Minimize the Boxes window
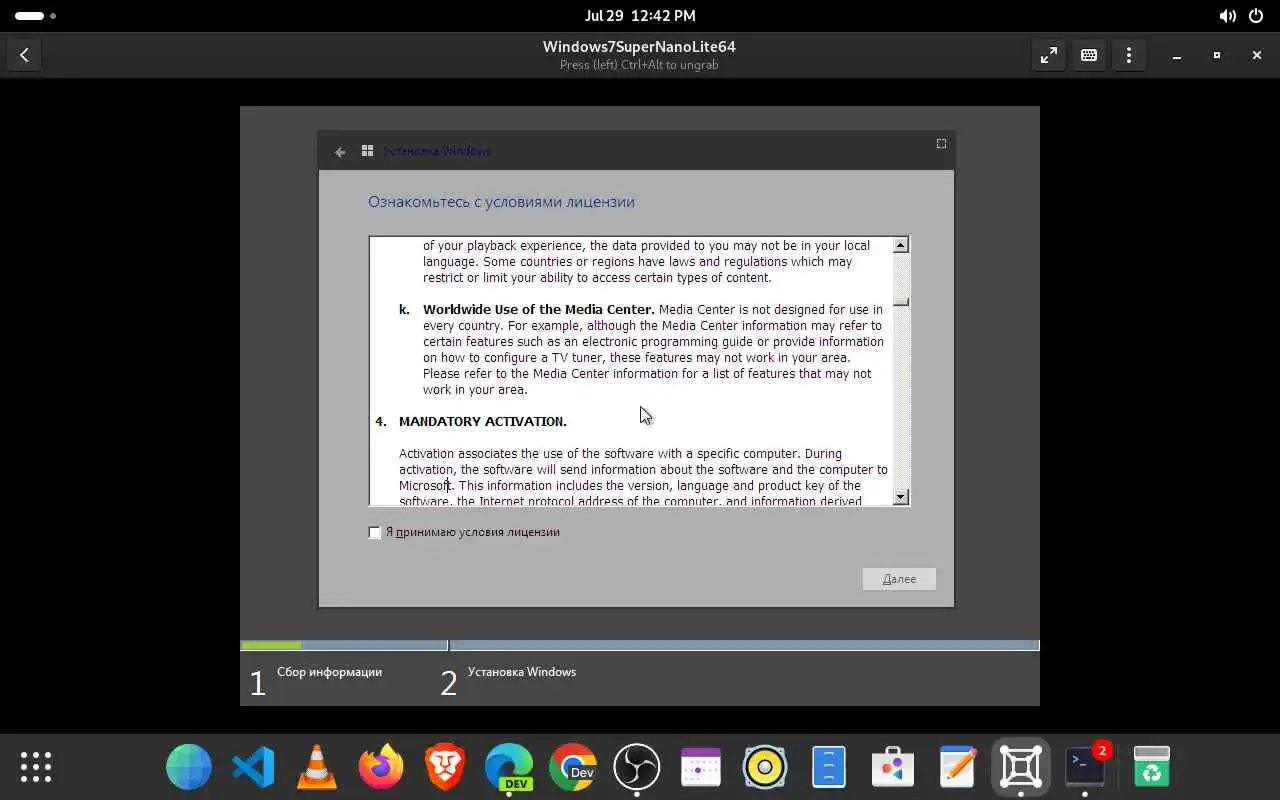The image size is (1280, 800). (x=1177, y=55)
